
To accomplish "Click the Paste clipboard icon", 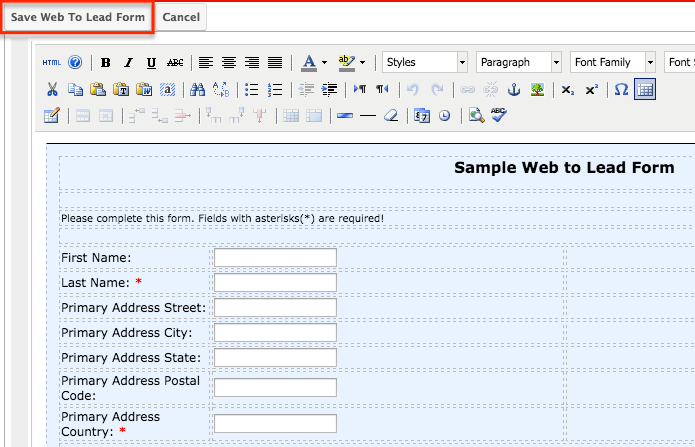I will click(x=98, y=90).
